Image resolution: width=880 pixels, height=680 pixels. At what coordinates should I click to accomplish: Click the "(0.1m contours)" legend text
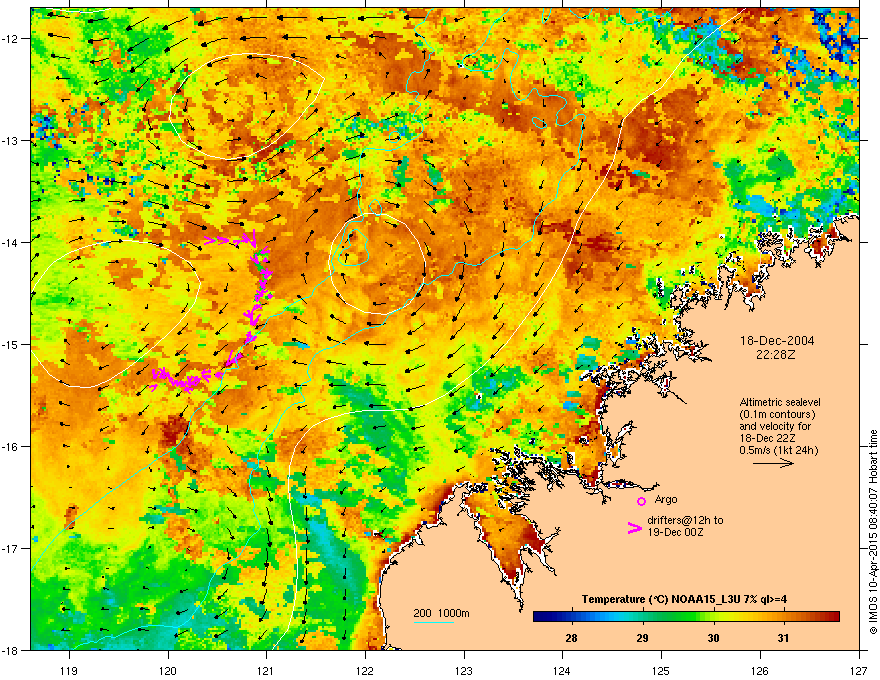pos(777,415)
